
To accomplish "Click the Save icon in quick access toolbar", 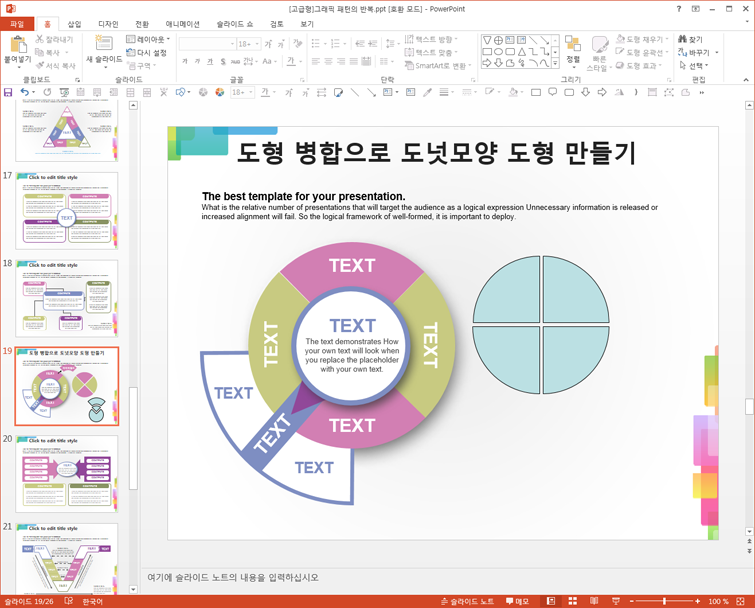I will point(8,92).
